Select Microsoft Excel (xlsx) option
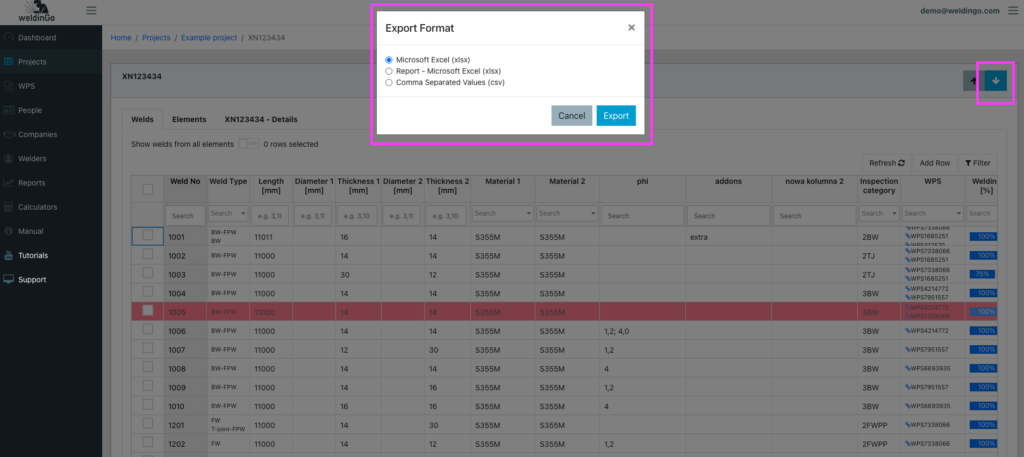1024x457 pixels. (389, 60)
